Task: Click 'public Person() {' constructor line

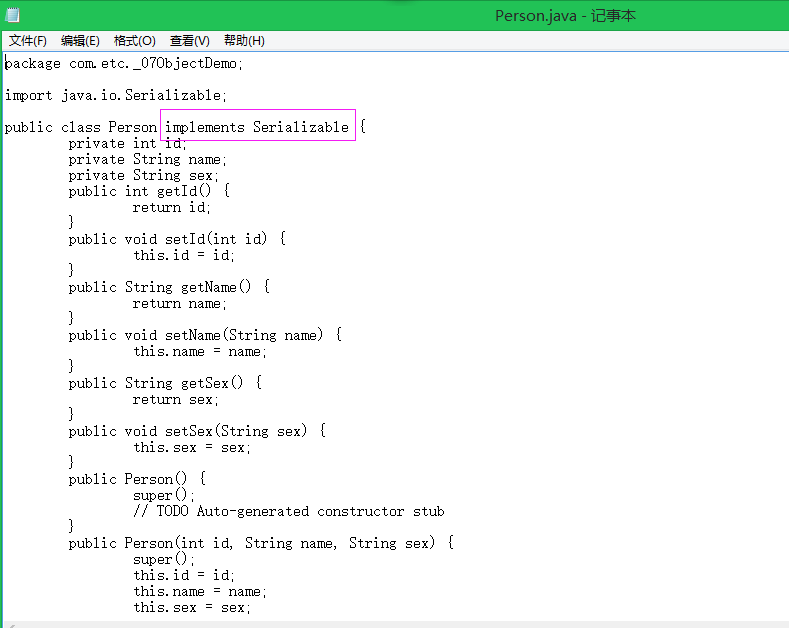Action: pos(137,479)
